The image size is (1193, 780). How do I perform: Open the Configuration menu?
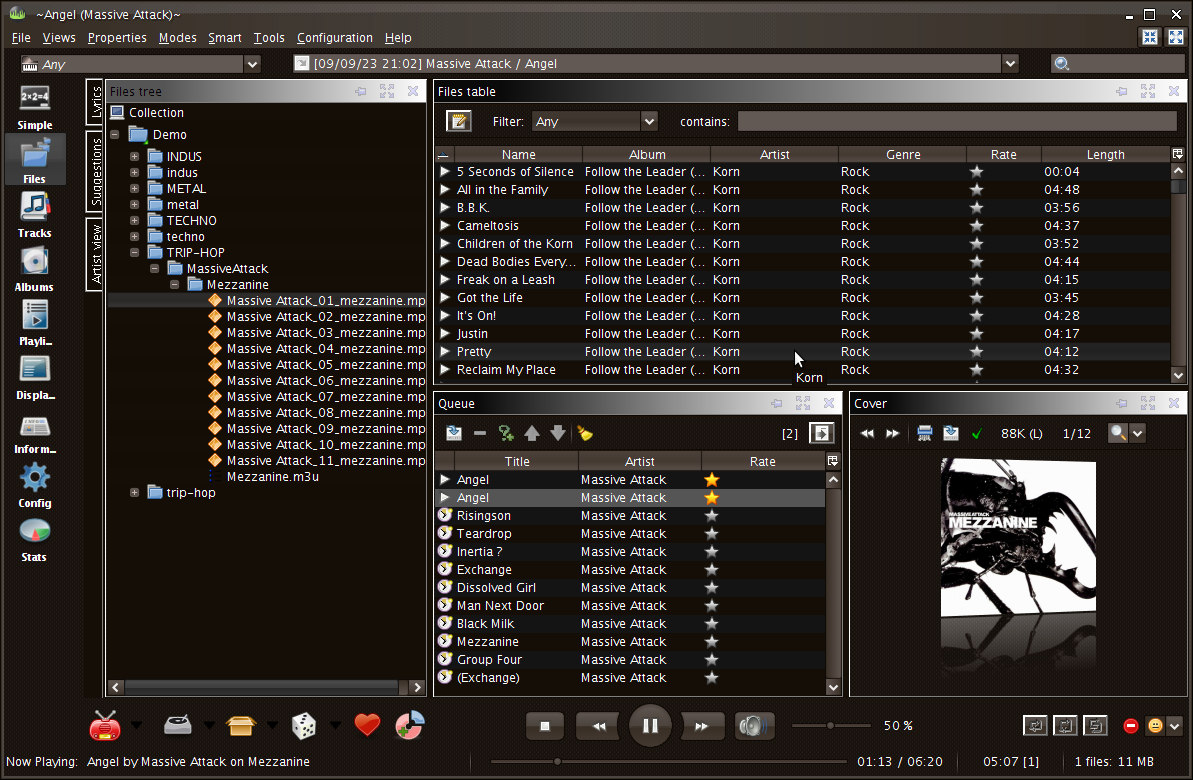click(334, 38)
